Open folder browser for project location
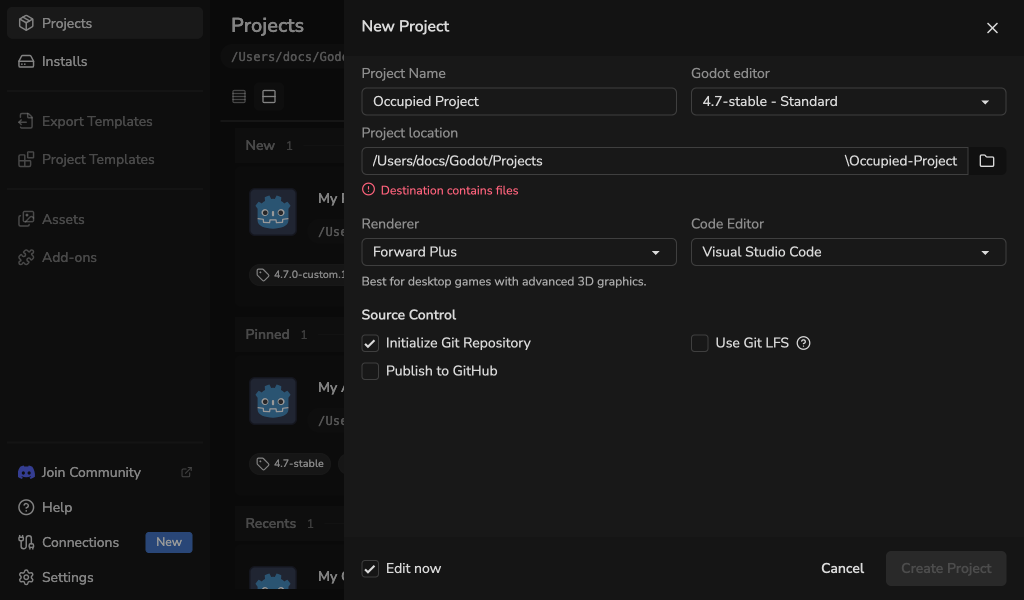 [987, 161]
